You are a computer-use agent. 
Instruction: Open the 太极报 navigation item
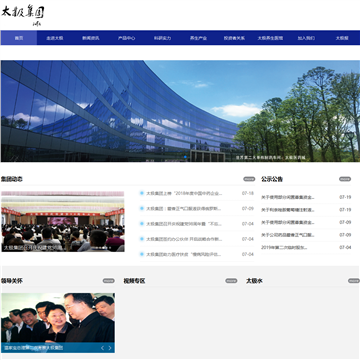coord(342,38)
